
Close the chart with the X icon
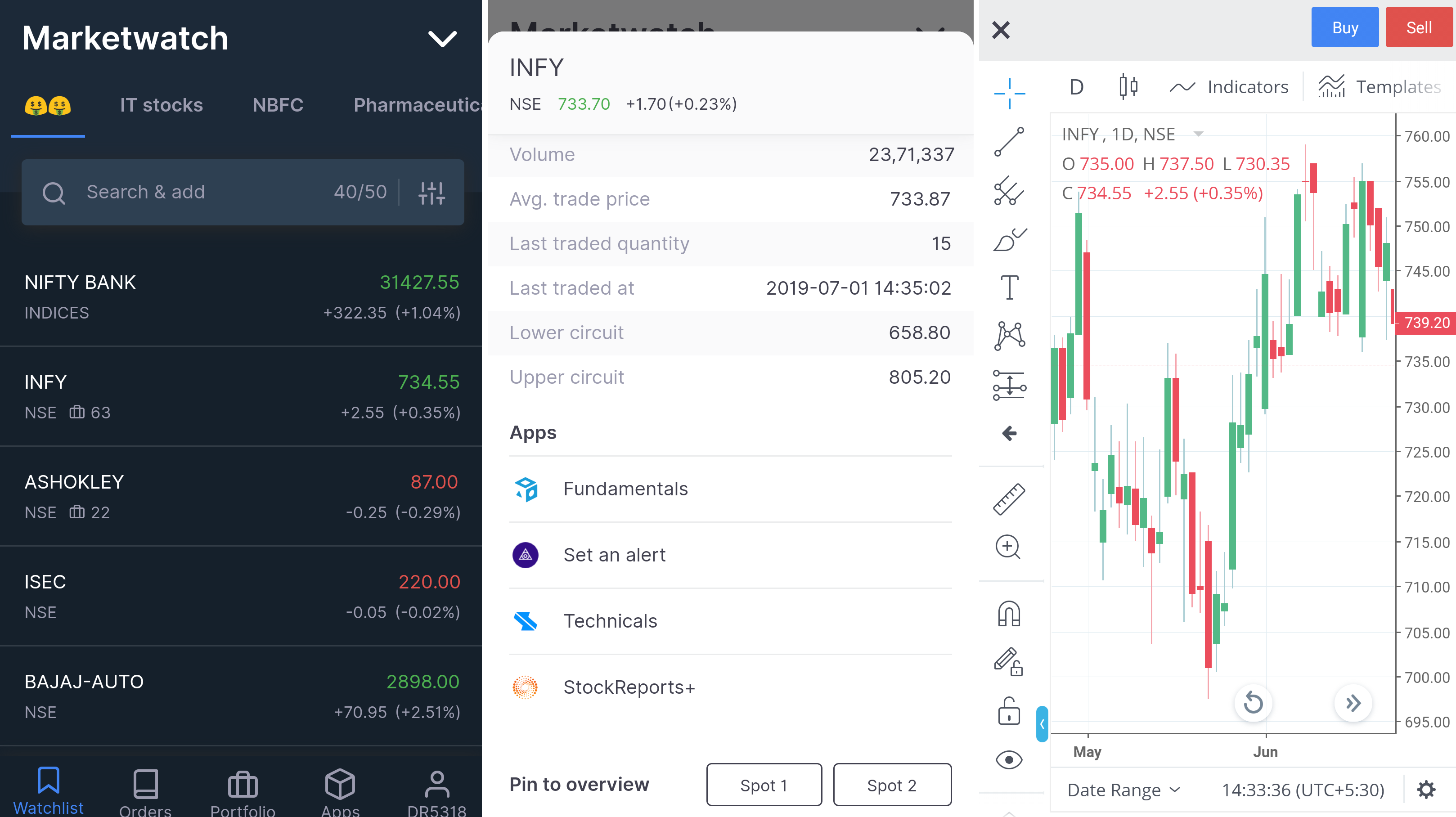pyautogui.click(x=1001, y=30)
